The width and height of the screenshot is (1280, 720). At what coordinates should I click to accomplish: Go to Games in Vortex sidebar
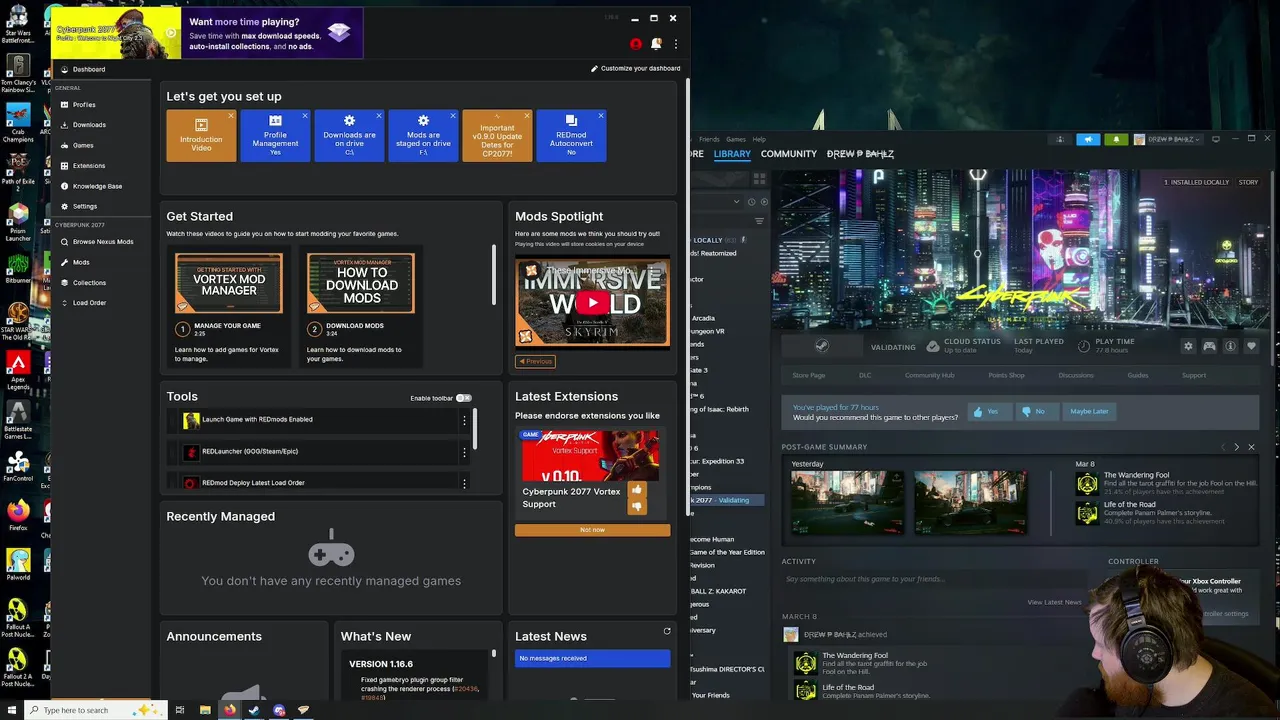tap(83, 145)
